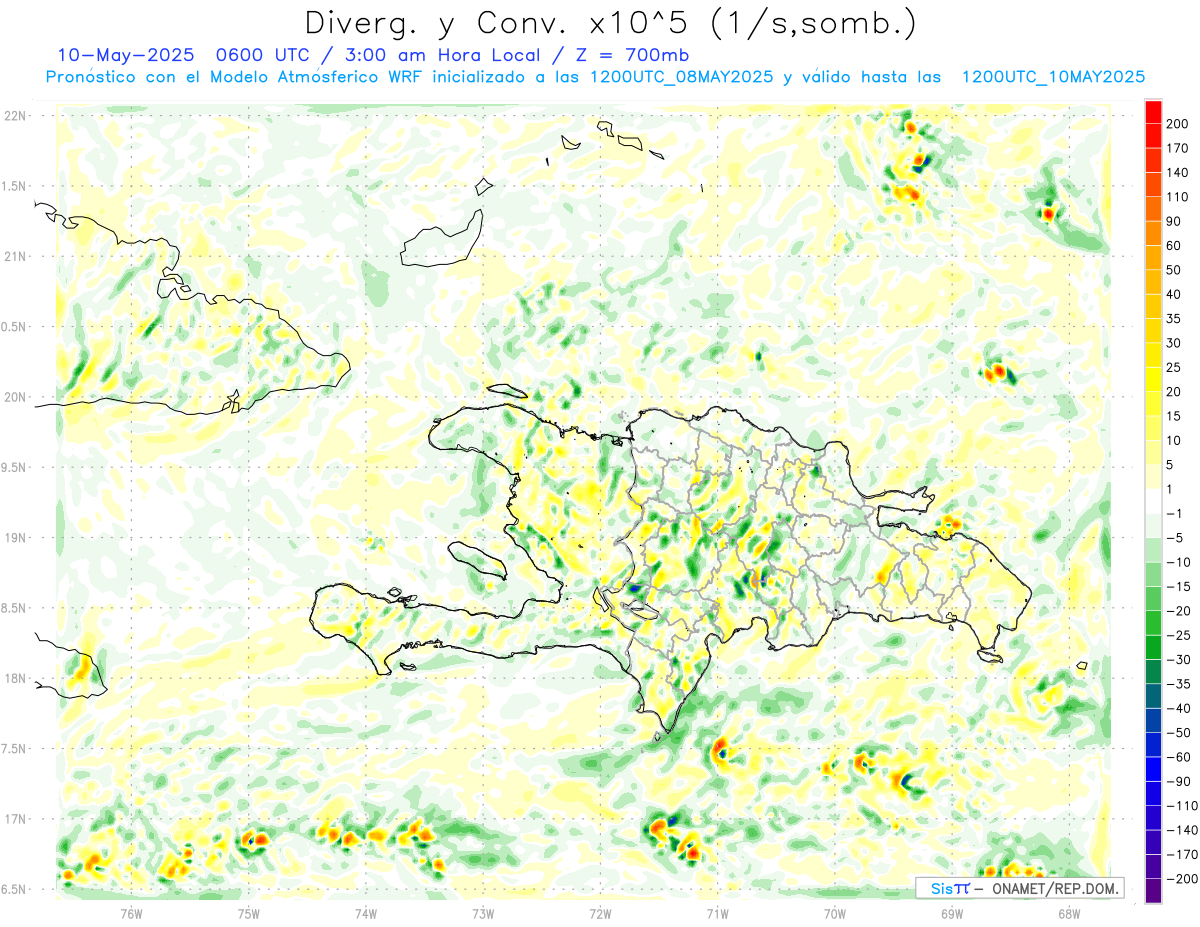
Task: Click the 19N latitude label
Action: pos(15,537)
